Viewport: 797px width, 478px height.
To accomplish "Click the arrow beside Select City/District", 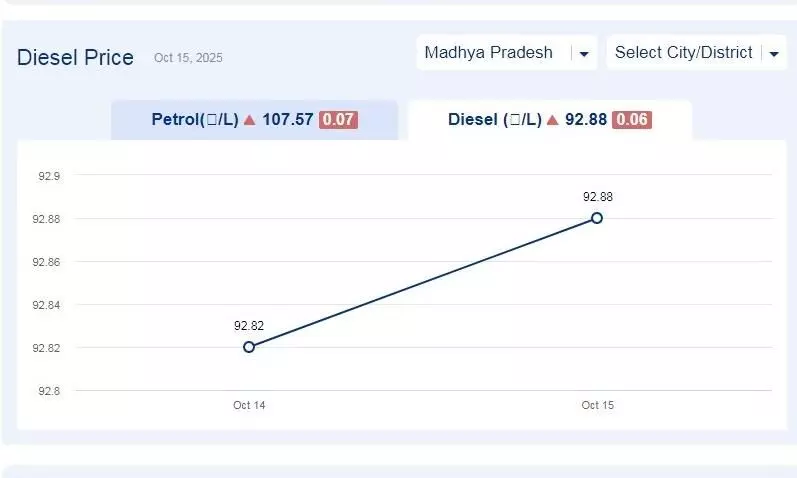I will [x=774, y=53].
